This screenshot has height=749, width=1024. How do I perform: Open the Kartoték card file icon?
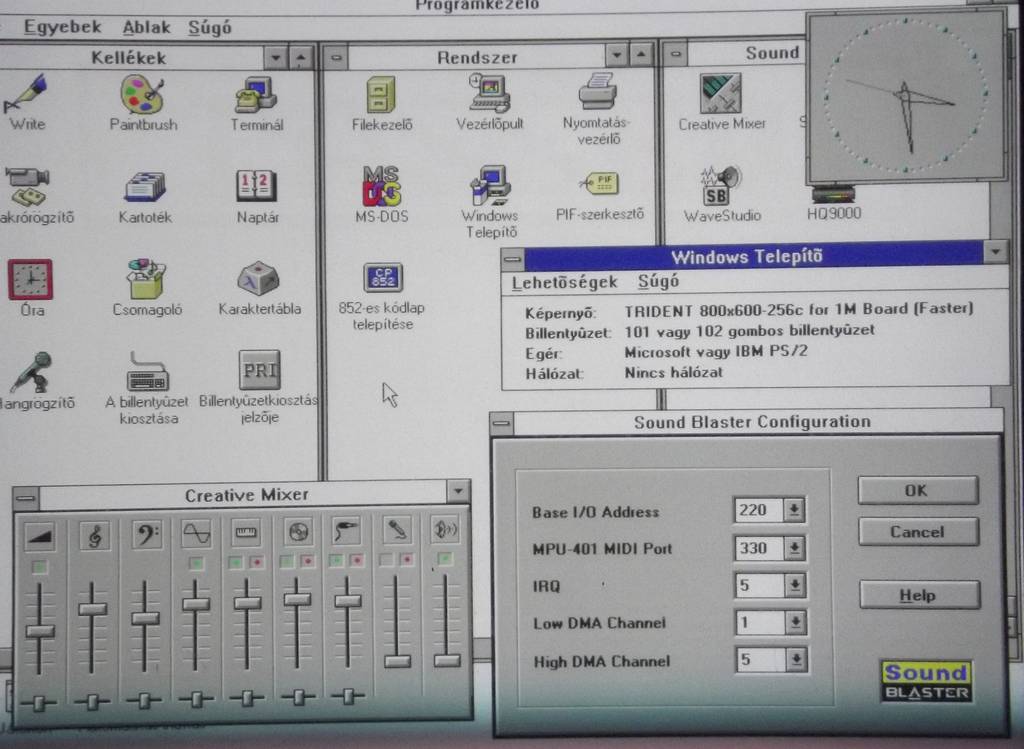[x=145, y=187]
